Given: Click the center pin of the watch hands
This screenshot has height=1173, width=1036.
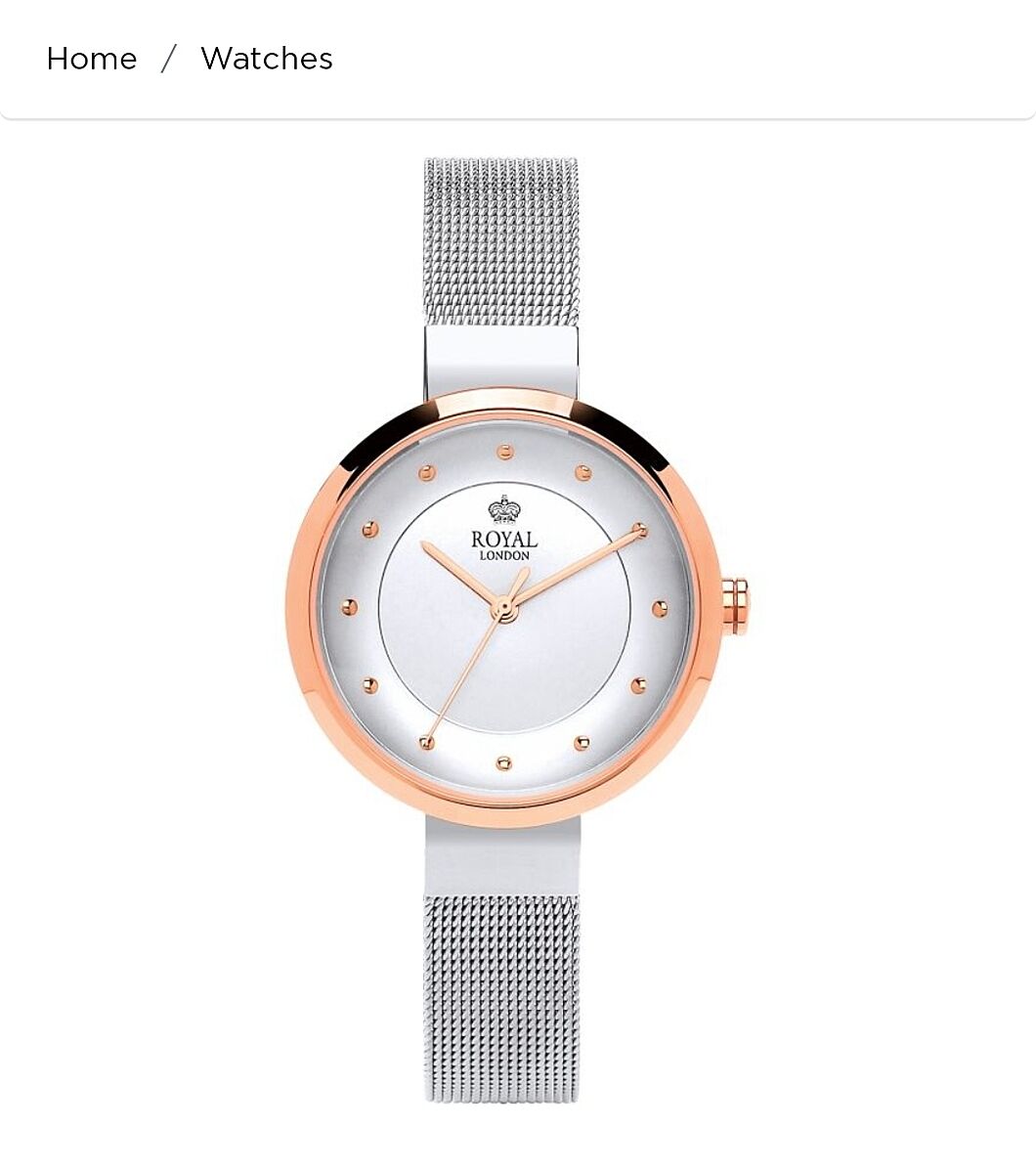Looking at the screenshot, I should [504, 610].
